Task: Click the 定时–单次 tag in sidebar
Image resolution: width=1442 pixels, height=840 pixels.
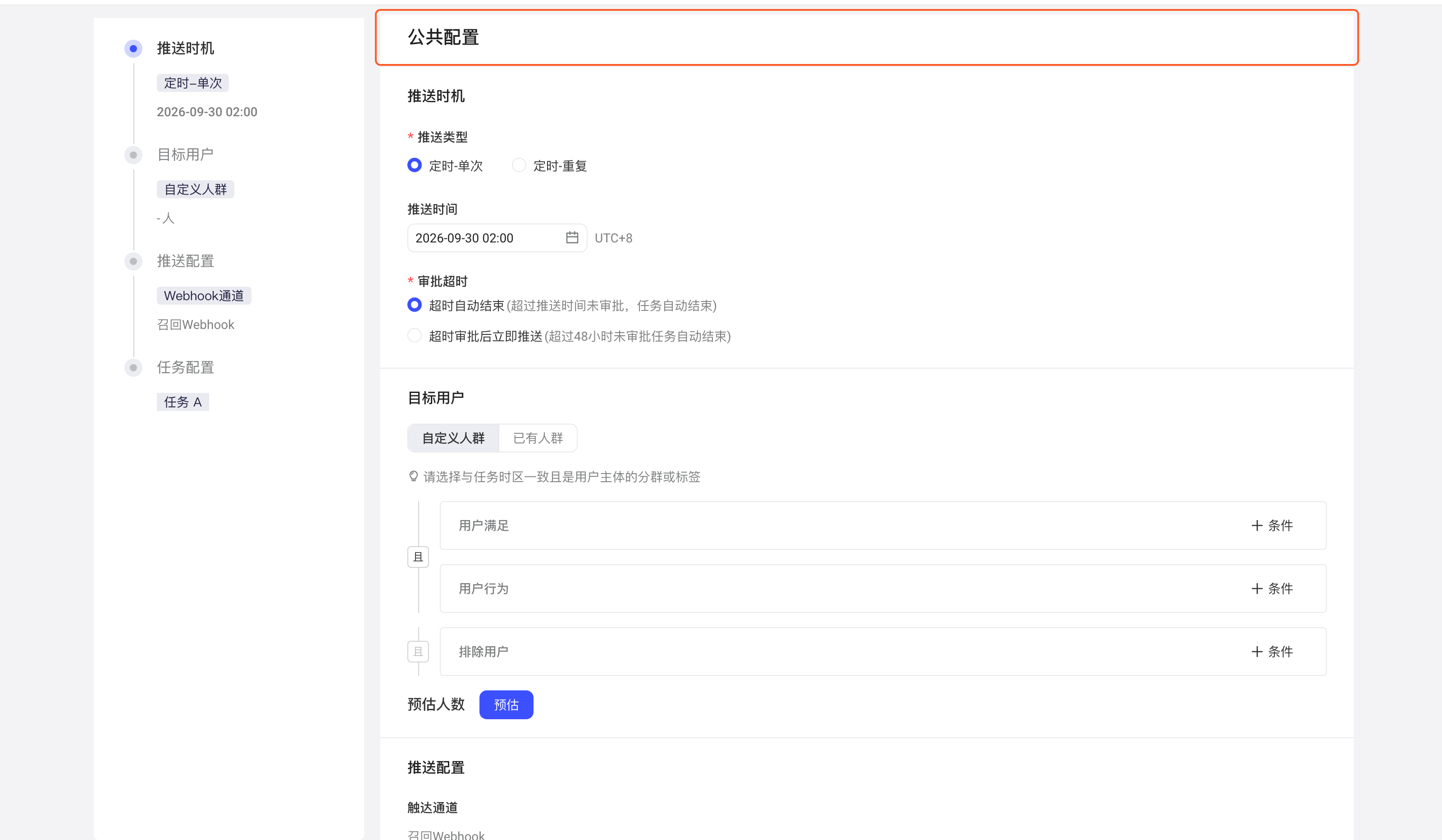Action: click(193, 83)
